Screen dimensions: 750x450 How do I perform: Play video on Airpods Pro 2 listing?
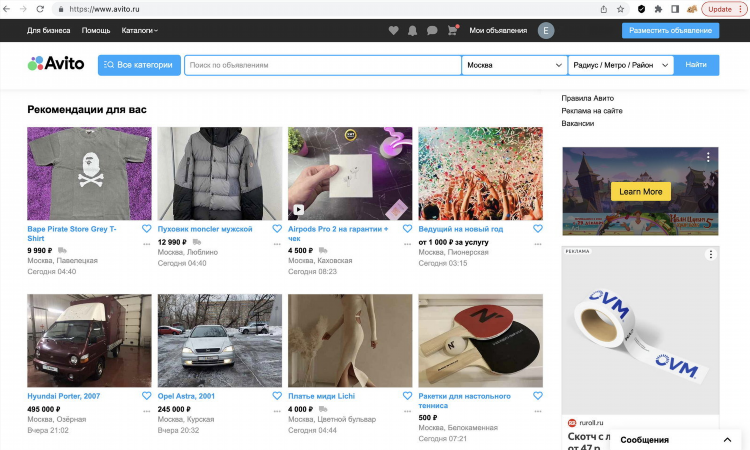(x=298, y=209)
